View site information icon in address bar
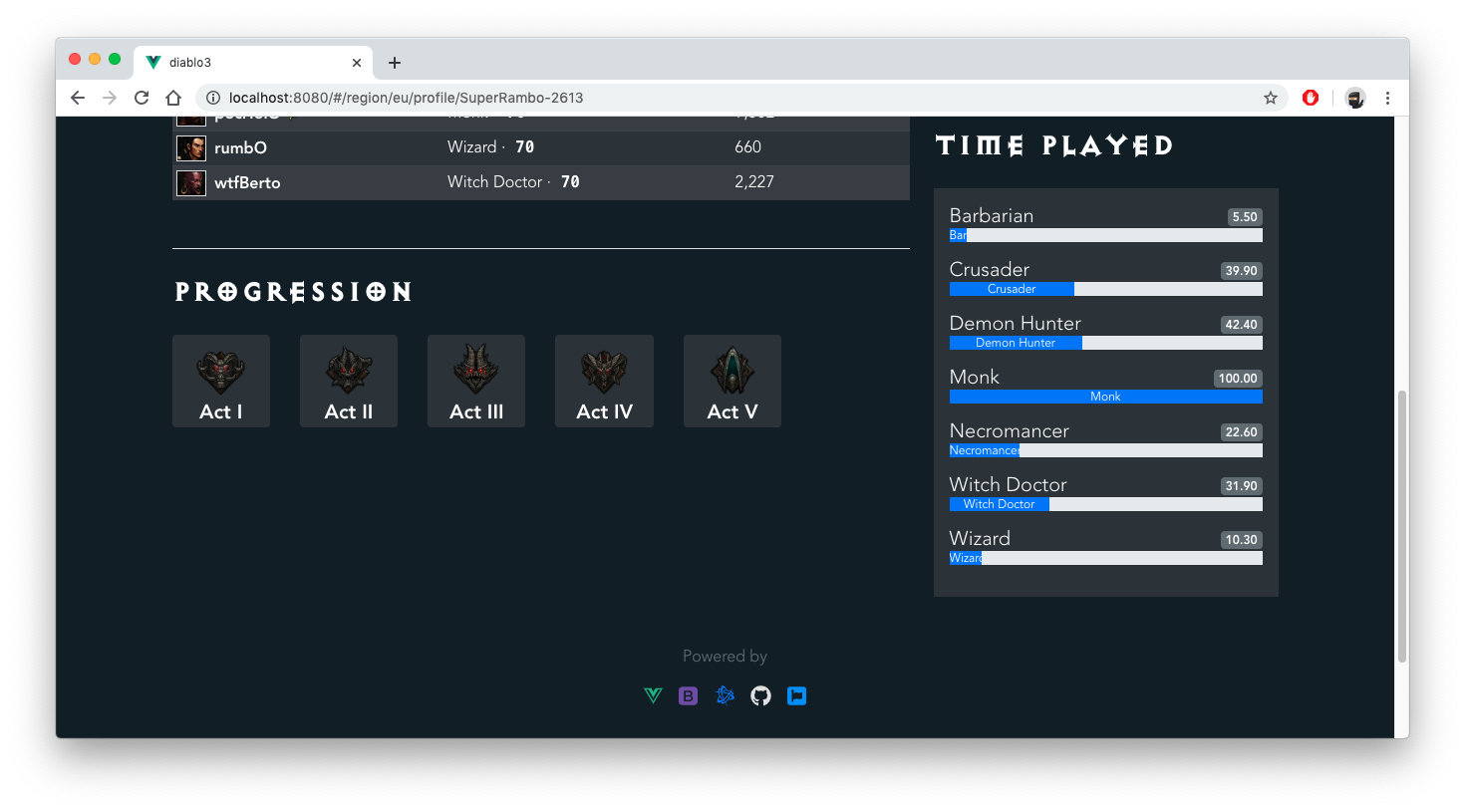Screen dimensions: 1465x812 click(212, 98)
